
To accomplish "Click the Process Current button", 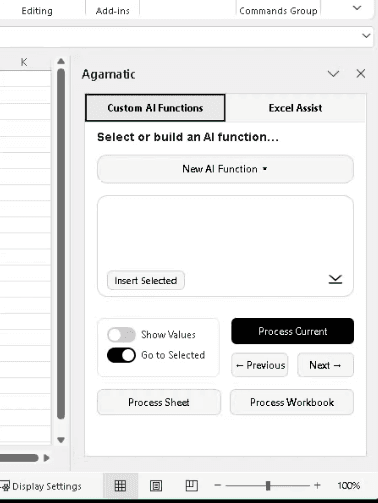I will [293, 331].
